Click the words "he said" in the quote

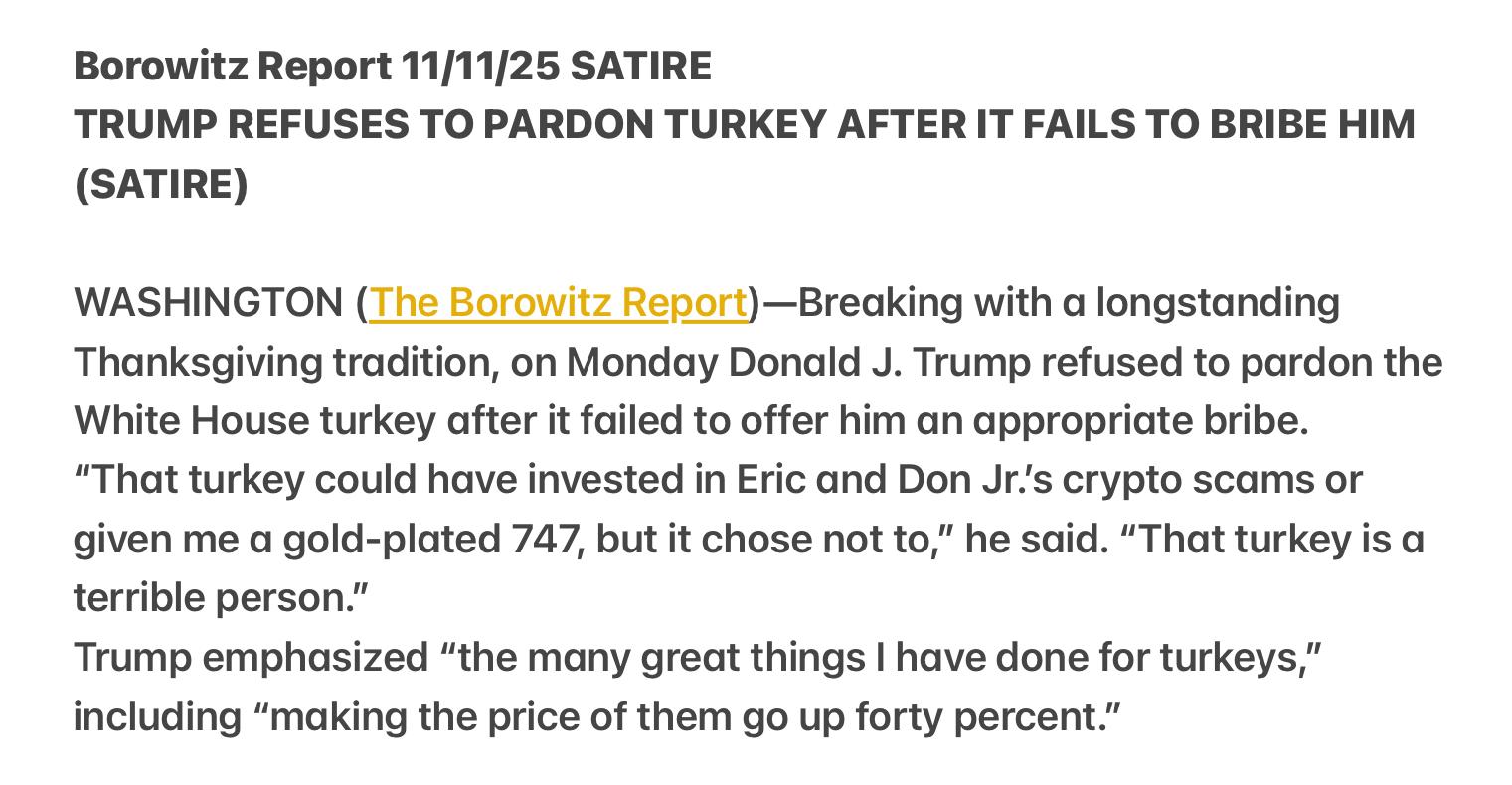pyautogui.click(x=1036, y=539)
